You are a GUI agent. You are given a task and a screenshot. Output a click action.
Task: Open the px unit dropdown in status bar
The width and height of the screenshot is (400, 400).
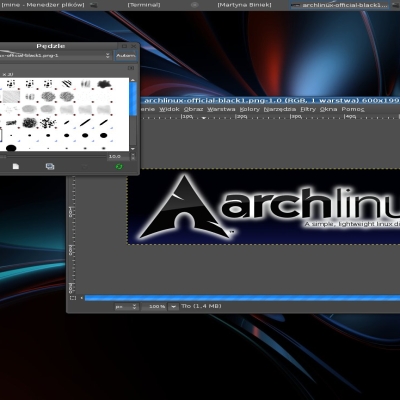(126, 306)
